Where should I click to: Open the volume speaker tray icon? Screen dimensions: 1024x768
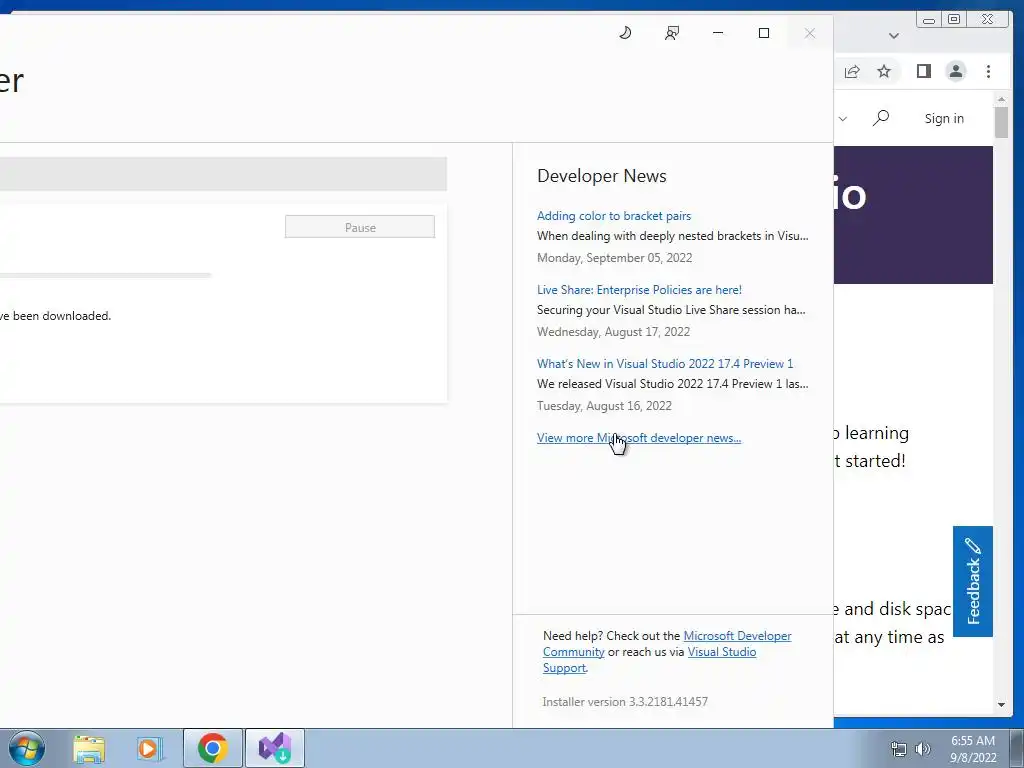tap(923, 749)
